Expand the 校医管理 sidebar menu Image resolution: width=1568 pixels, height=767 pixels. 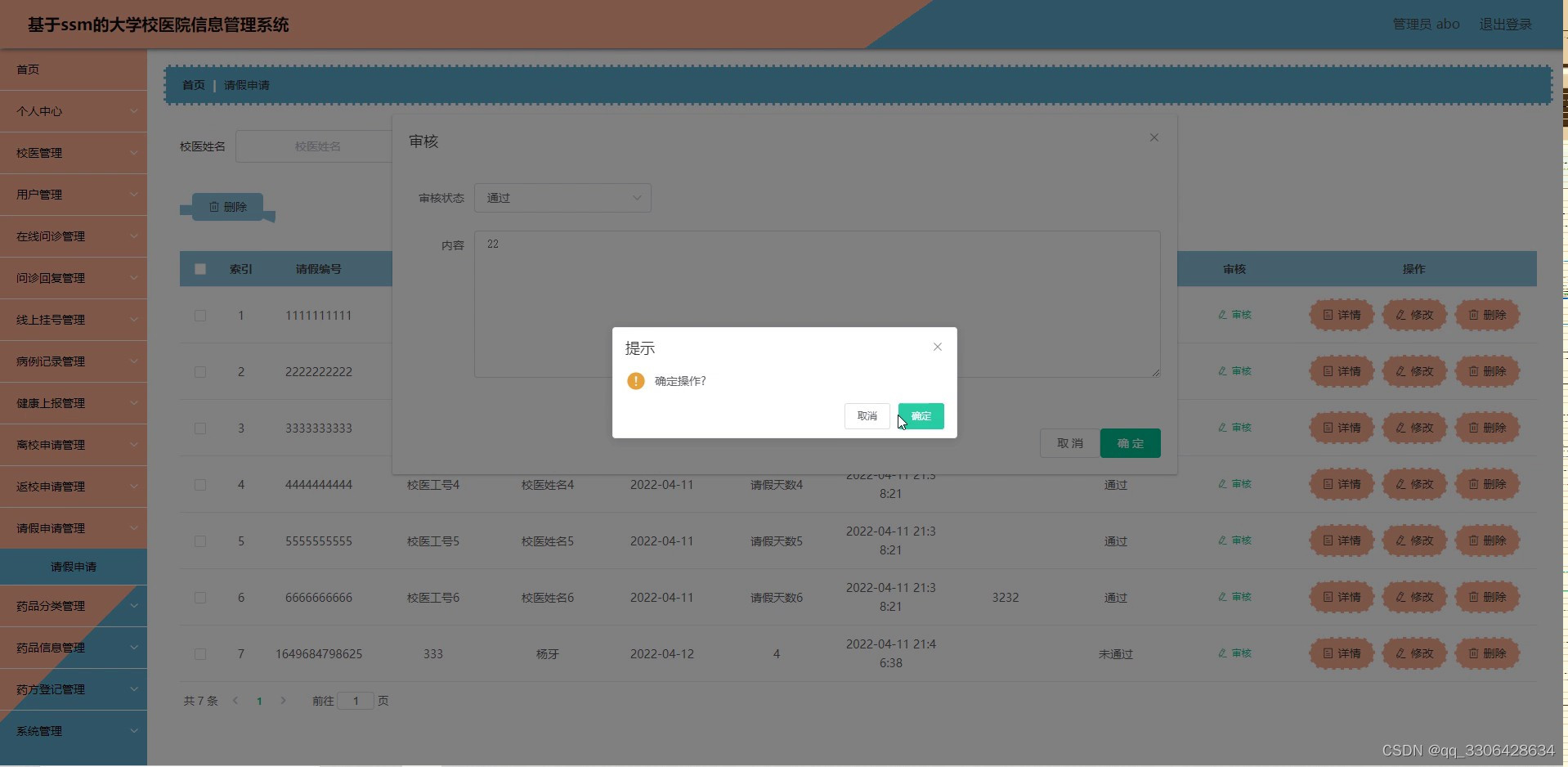74,153
